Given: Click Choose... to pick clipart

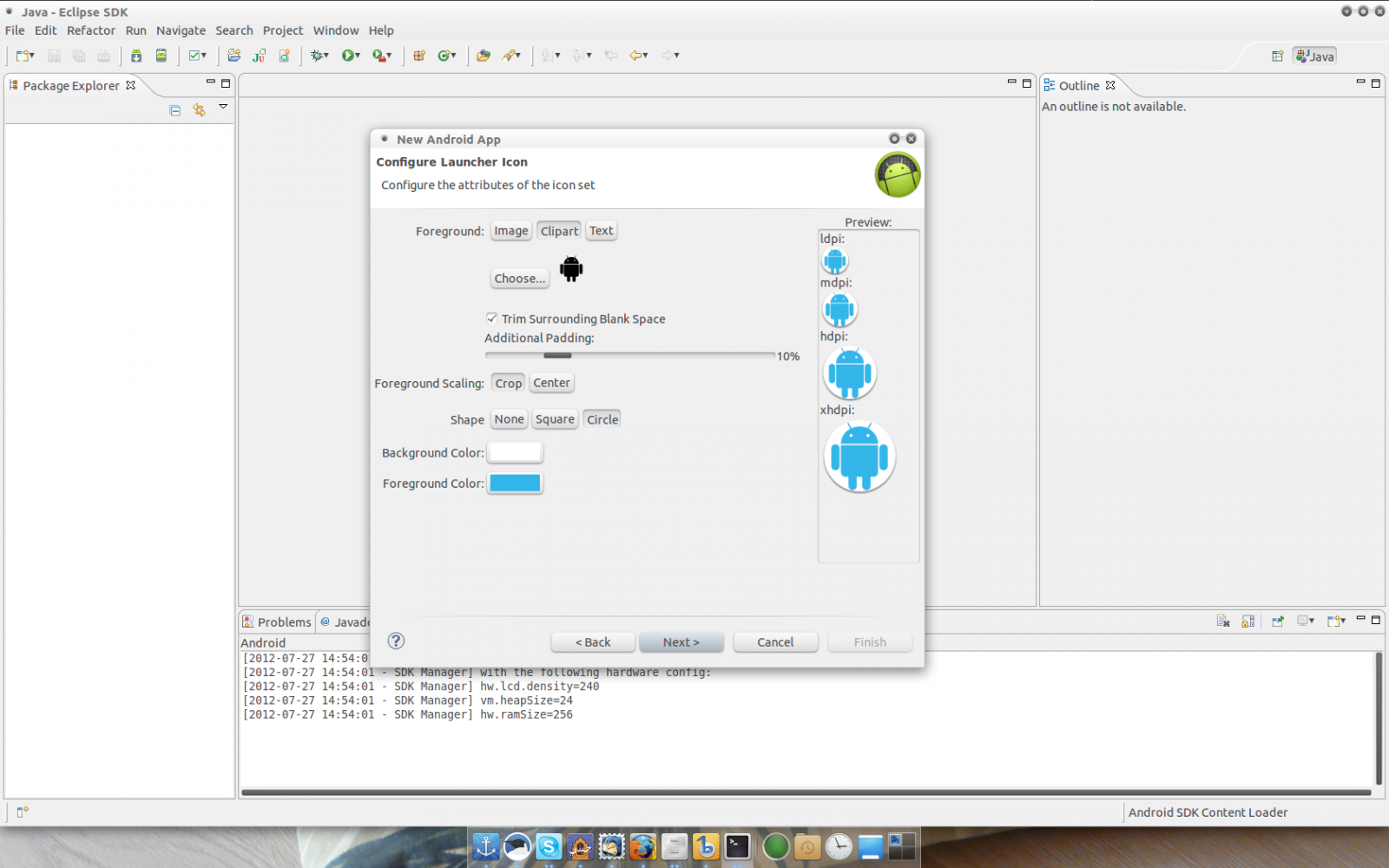Looking at the screenshot, I should point(519,279).
